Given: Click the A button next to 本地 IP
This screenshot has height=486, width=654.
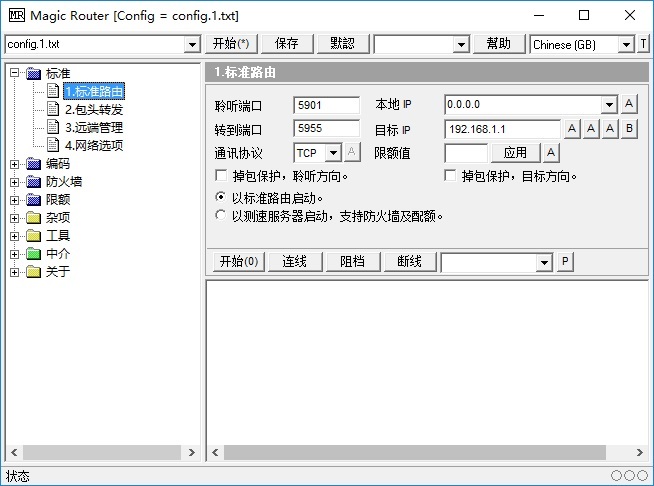Looking at the screenshot, I should click(629, 104).
